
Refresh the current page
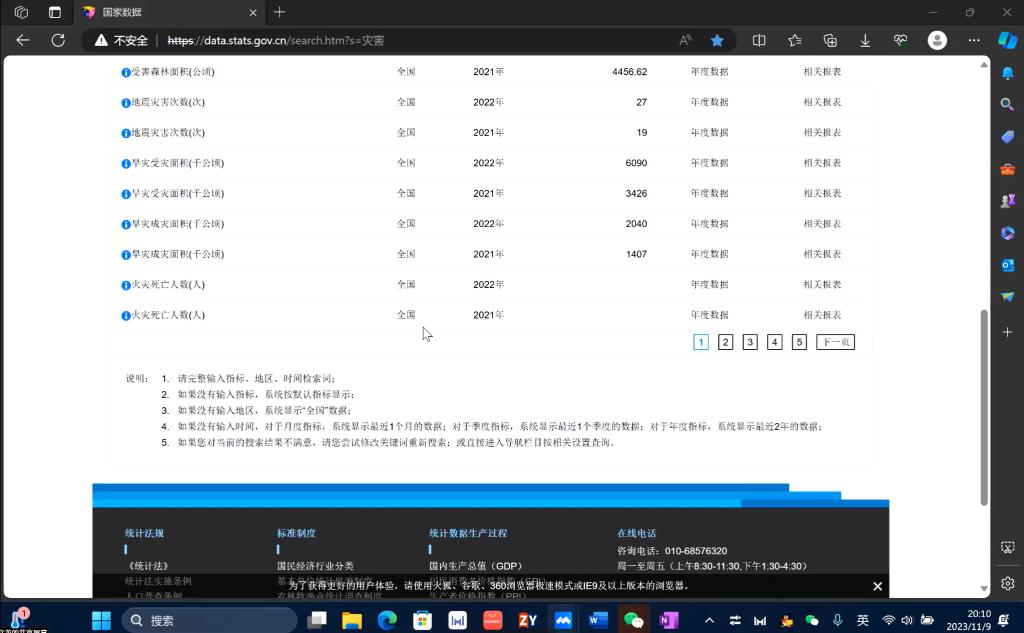(x=58, y=40)
